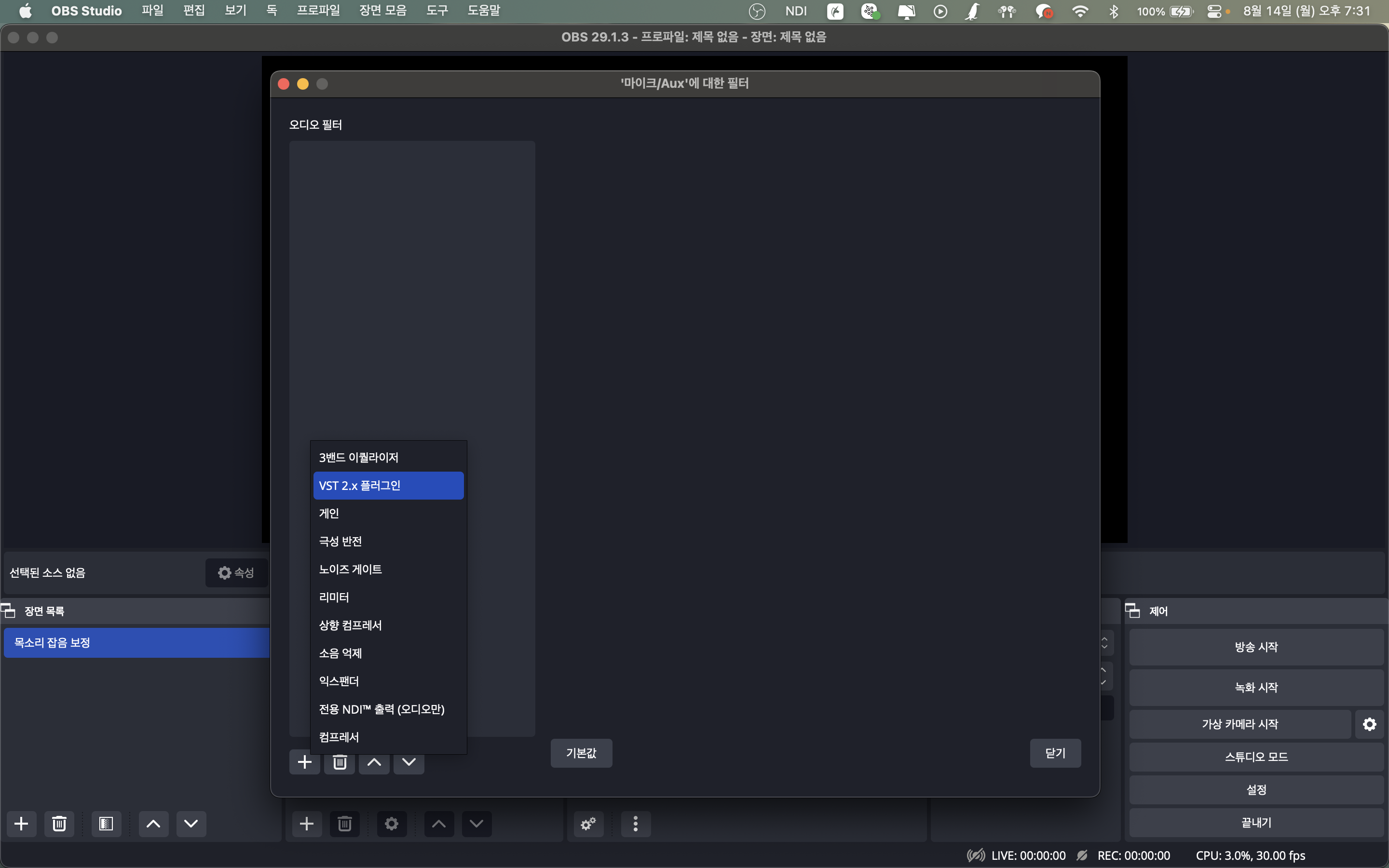Select 상향 컴프레서 filter option
The image size is (1389, 868).
point(389,625)
